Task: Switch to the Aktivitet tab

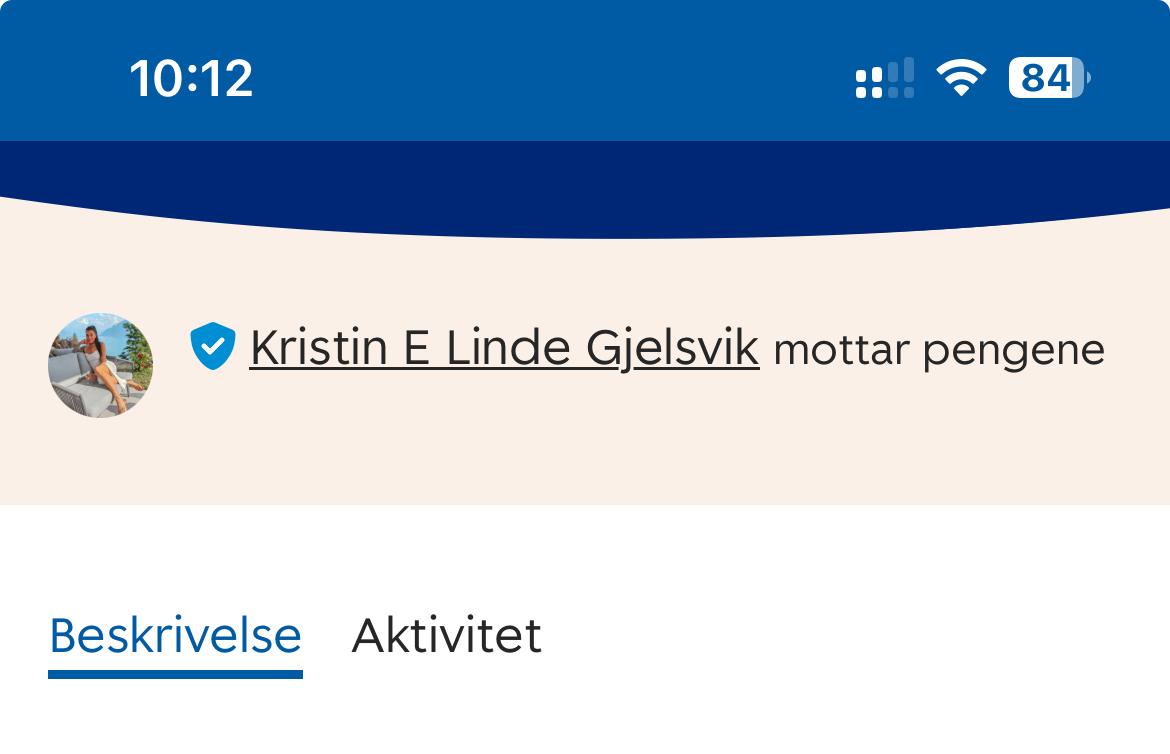Action: (x=446, y=635)
